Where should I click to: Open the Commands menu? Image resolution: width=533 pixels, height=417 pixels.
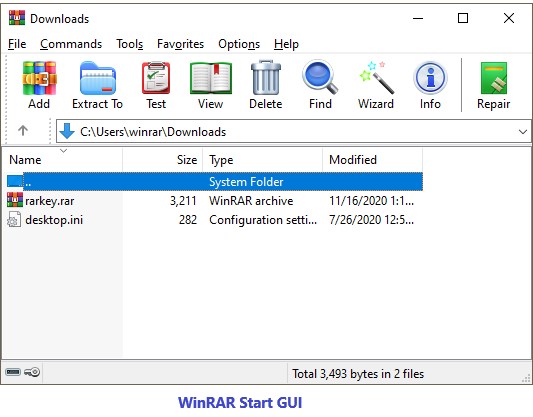click(x=71, y=44)
